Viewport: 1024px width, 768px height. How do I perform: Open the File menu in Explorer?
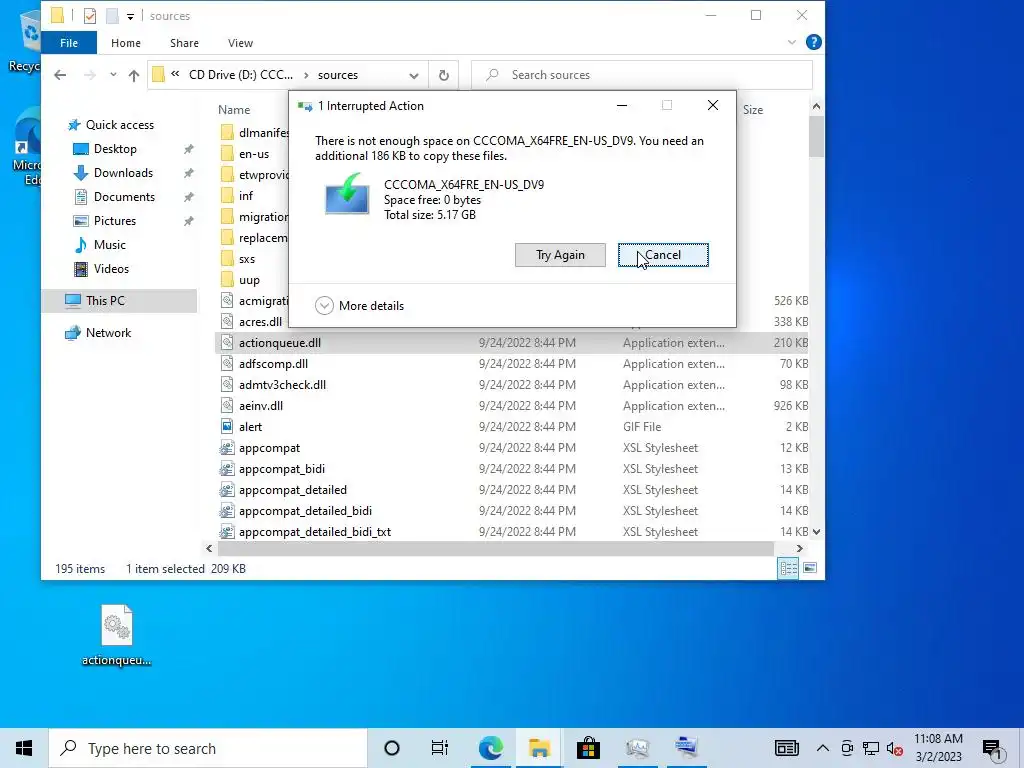click(x=69, y=42)
